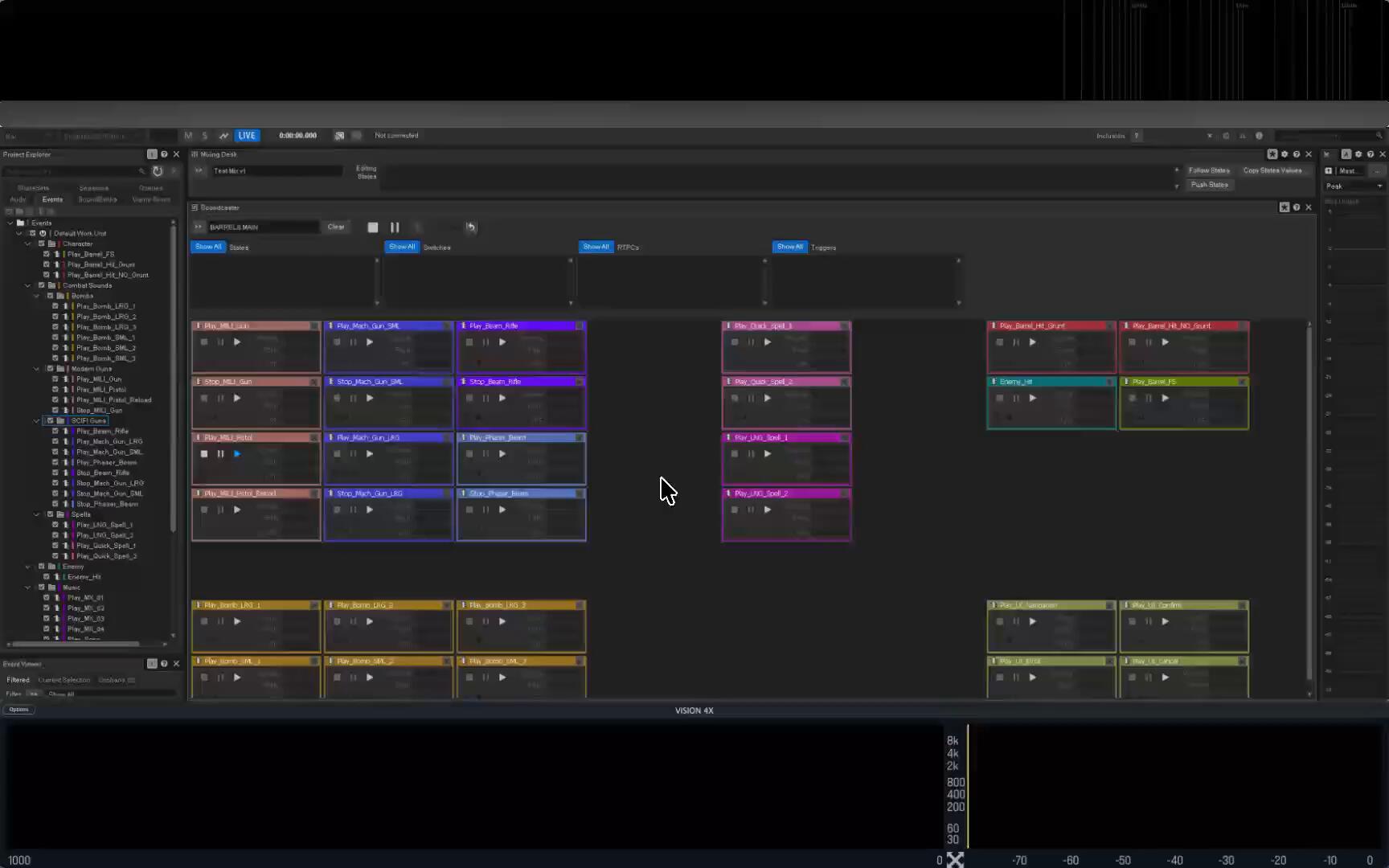The width and height of the screenshot is (1389, 868).
Task: Toggle the checkbox next to Enemy_Hit
Action: (x=47, y=576)
